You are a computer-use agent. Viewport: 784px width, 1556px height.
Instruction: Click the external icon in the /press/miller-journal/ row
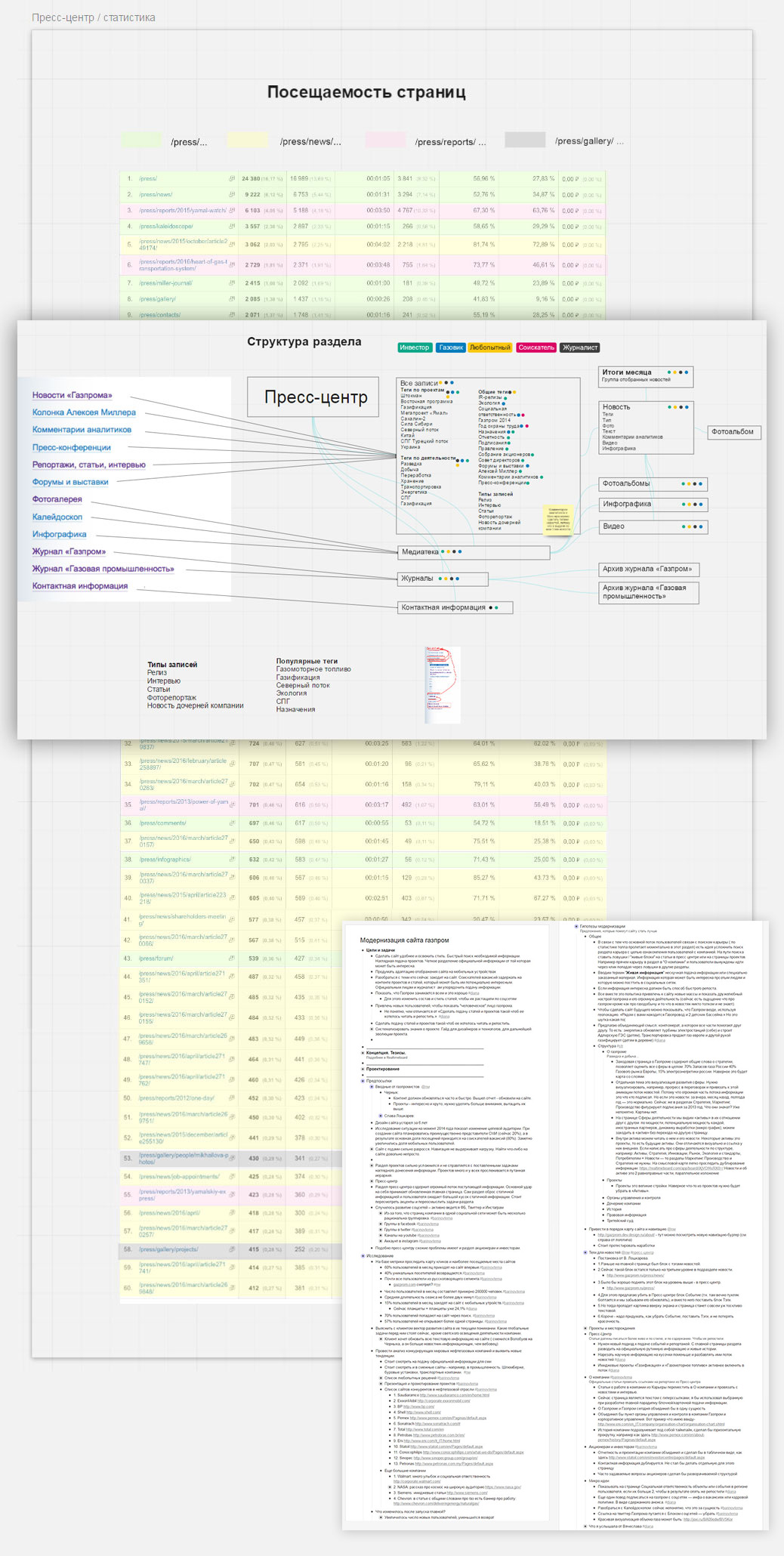pyautogui.click(x=232, y=283)
